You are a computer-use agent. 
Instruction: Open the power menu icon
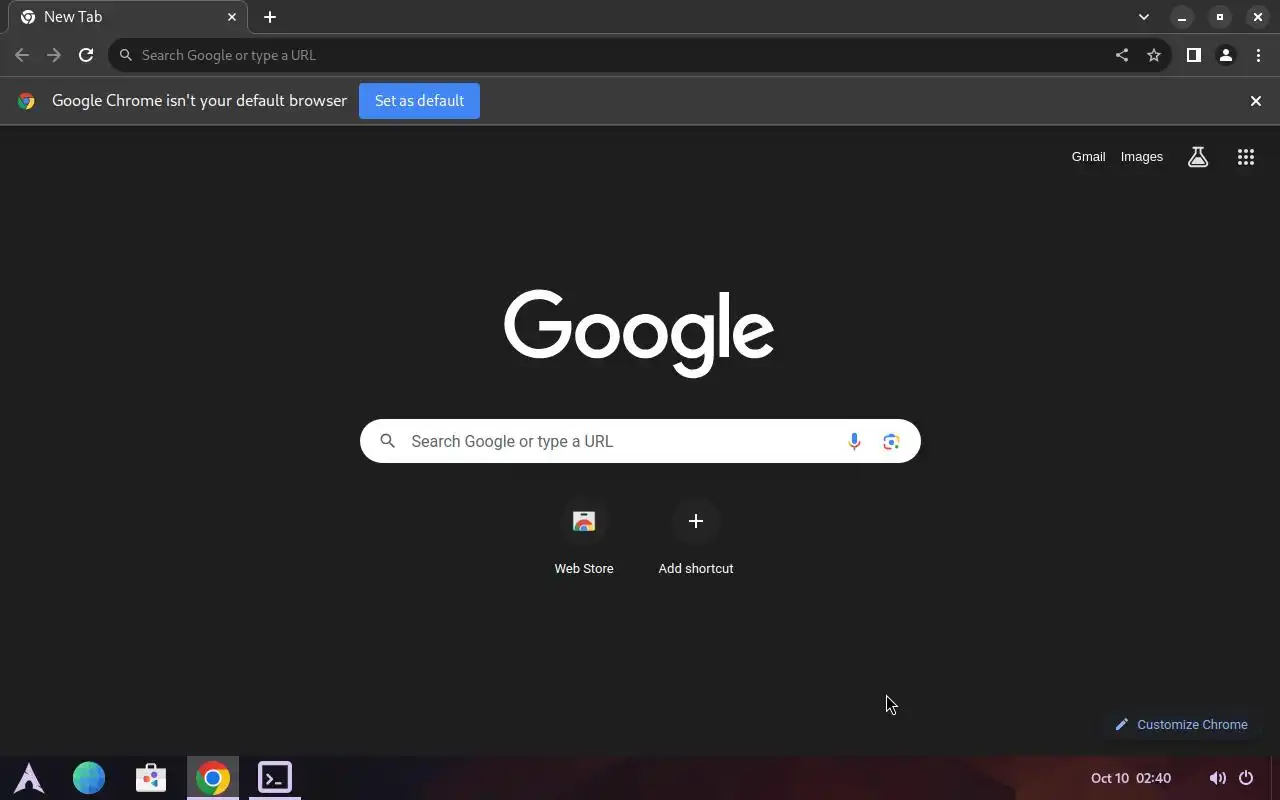(x=1246, y=778)
